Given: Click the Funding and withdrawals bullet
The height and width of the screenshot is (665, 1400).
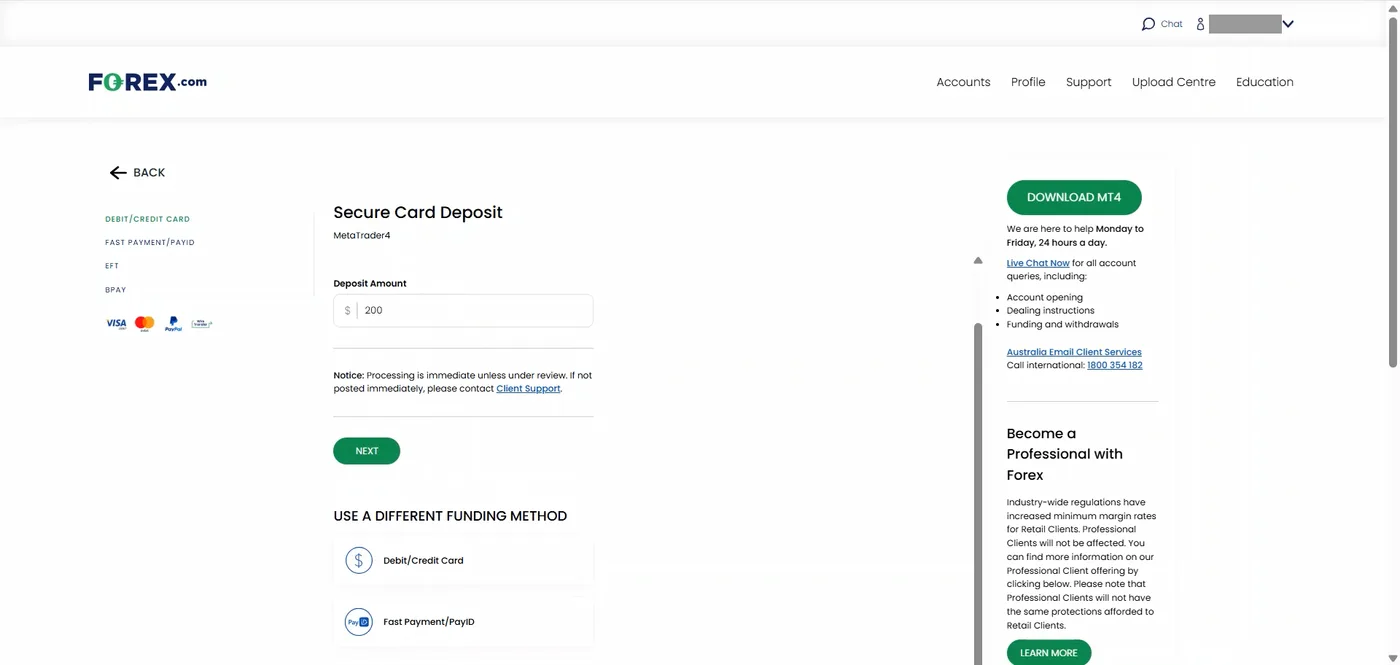Looking at the screenshot, I should tap(1063, 324).
